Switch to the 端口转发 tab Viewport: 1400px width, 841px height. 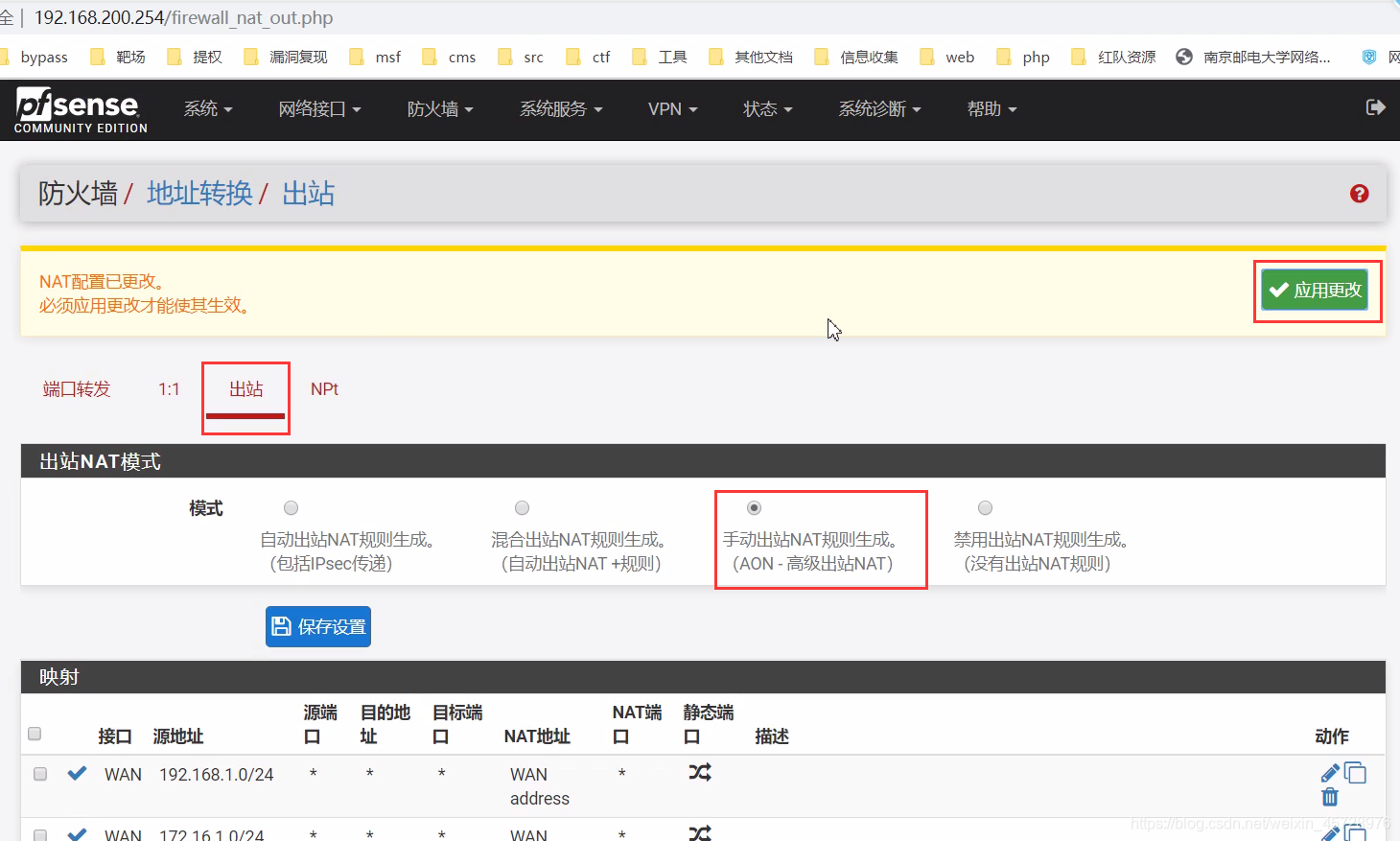[77, 389]
